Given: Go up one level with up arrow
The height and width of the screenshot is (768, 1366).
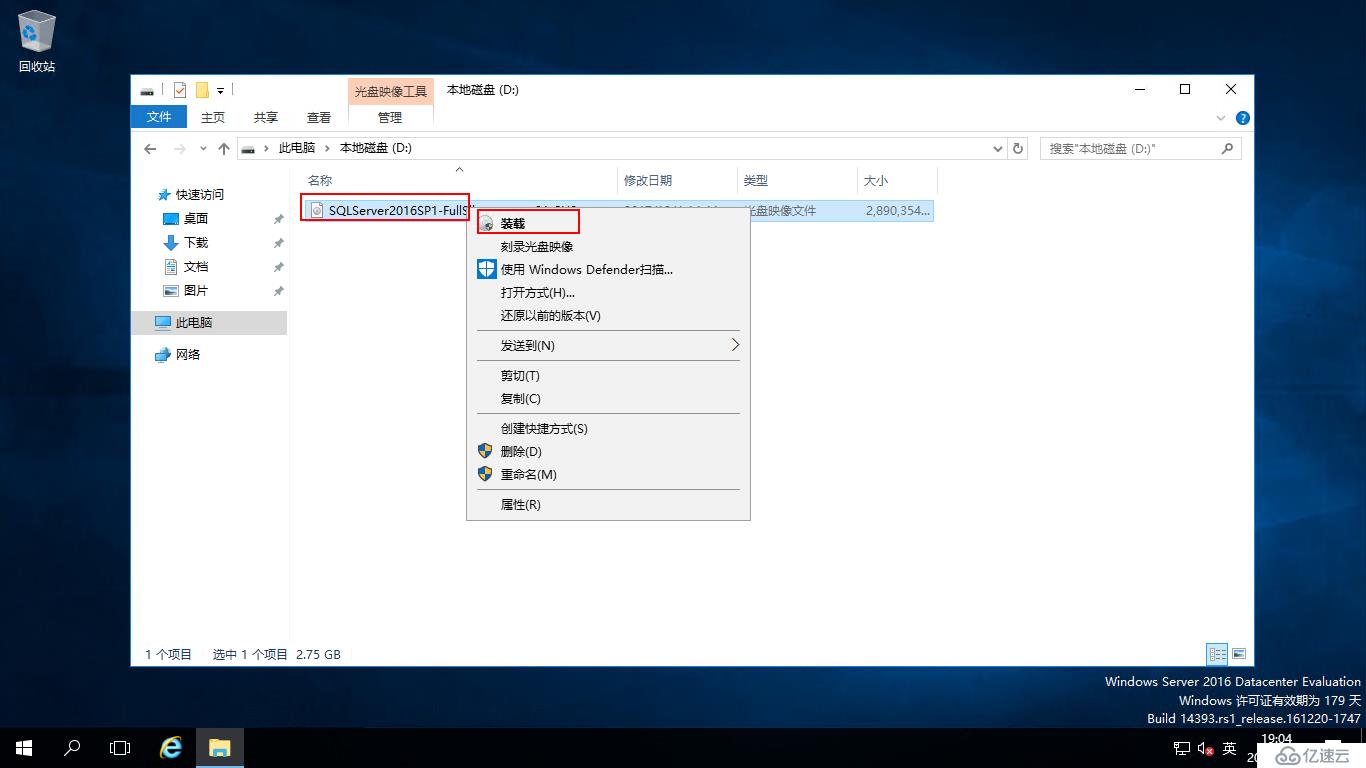Looking at the screenshot, I should tap(224, 148).
